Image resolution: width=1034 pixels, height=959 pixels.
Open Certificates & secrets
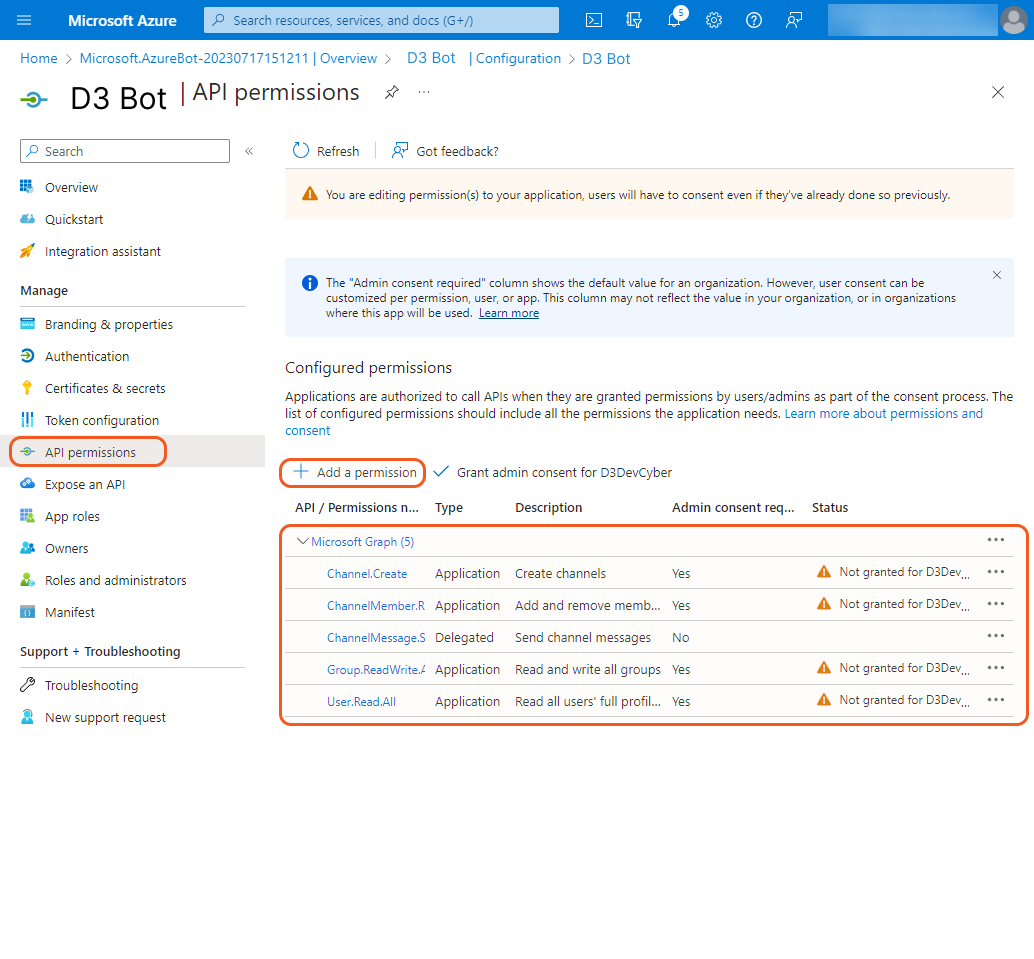(x=105, y=388)
